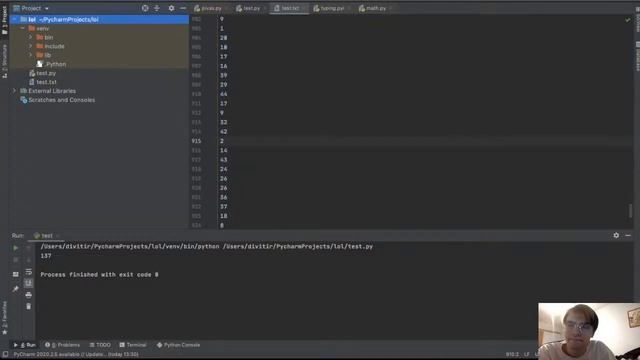640x360 pixels.
Task: Hide the Run tool window
Action: (628, 236)
